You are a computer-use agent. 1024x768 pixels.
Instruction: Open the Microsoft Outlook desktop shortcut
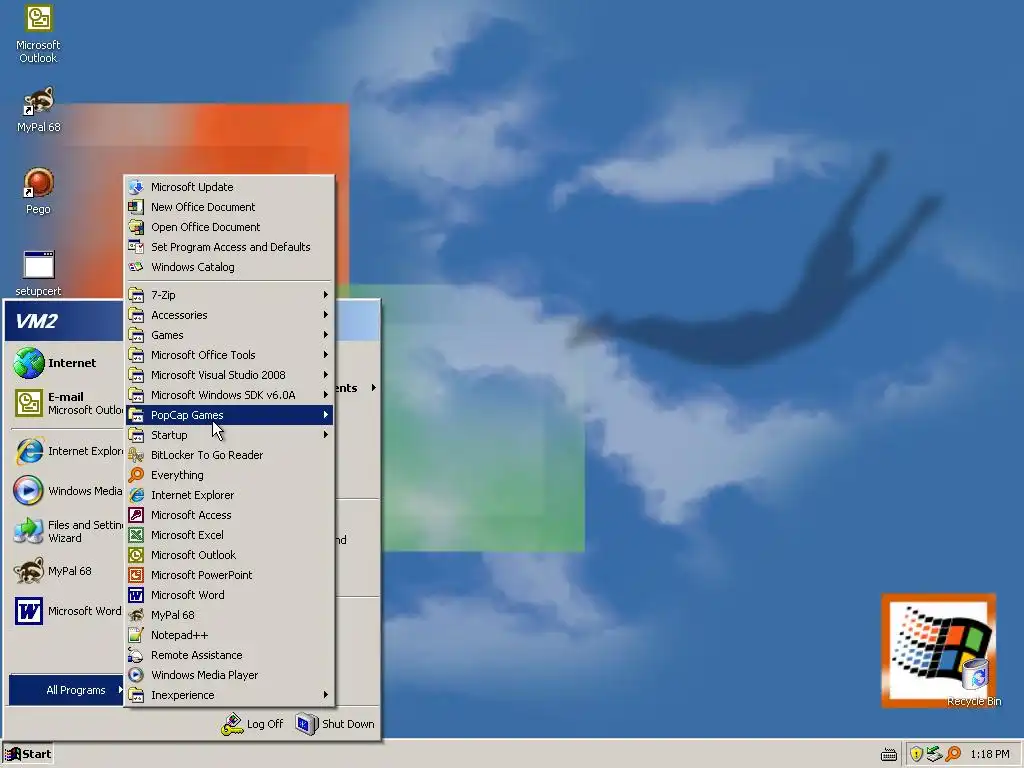coord(38,34)
